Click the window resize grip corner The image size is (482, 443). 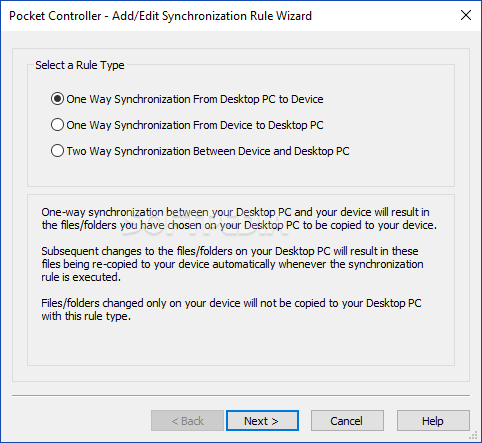coord(474,435)
